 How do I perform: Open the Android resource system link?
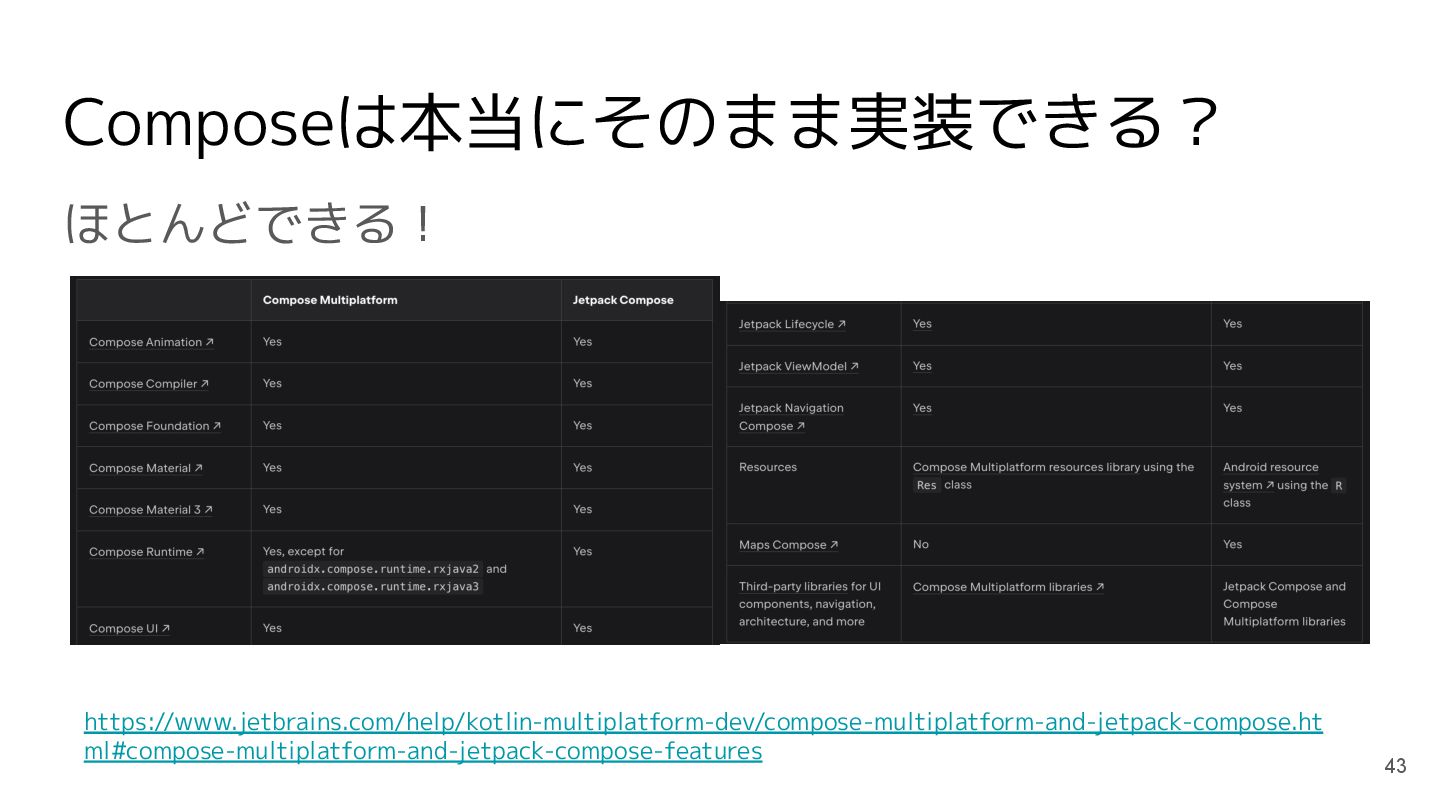(1271, 476)
